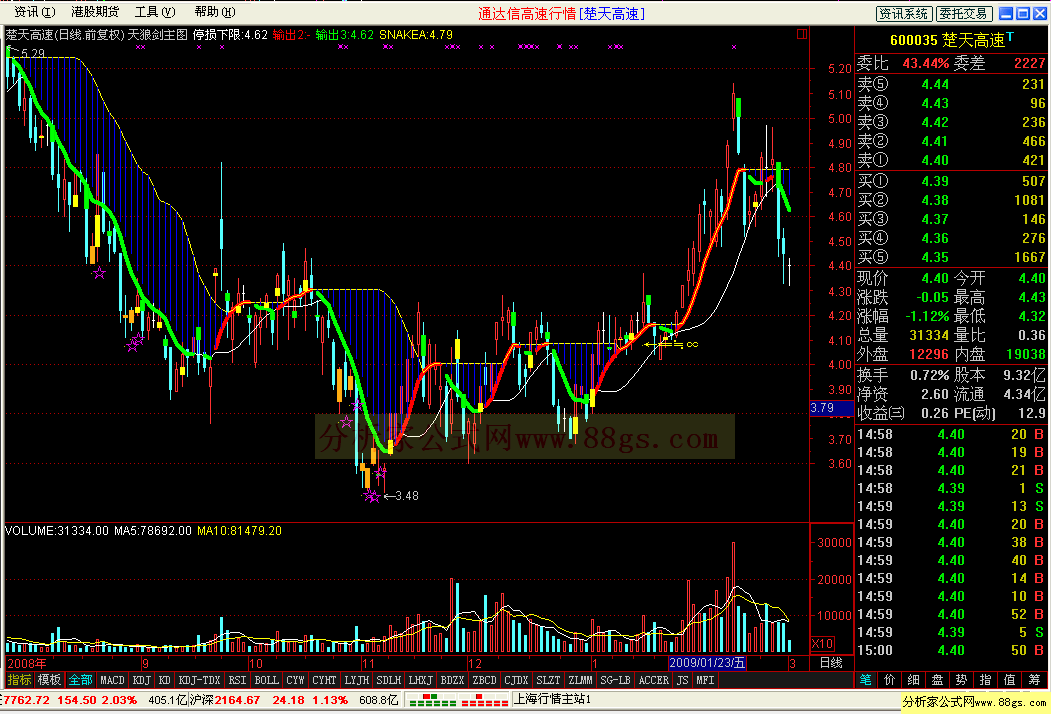Viewport: 1051px width, 714px height.
Task: Switch indicator to CYHT
Action: pyautogui.click(x=324, y=680)
